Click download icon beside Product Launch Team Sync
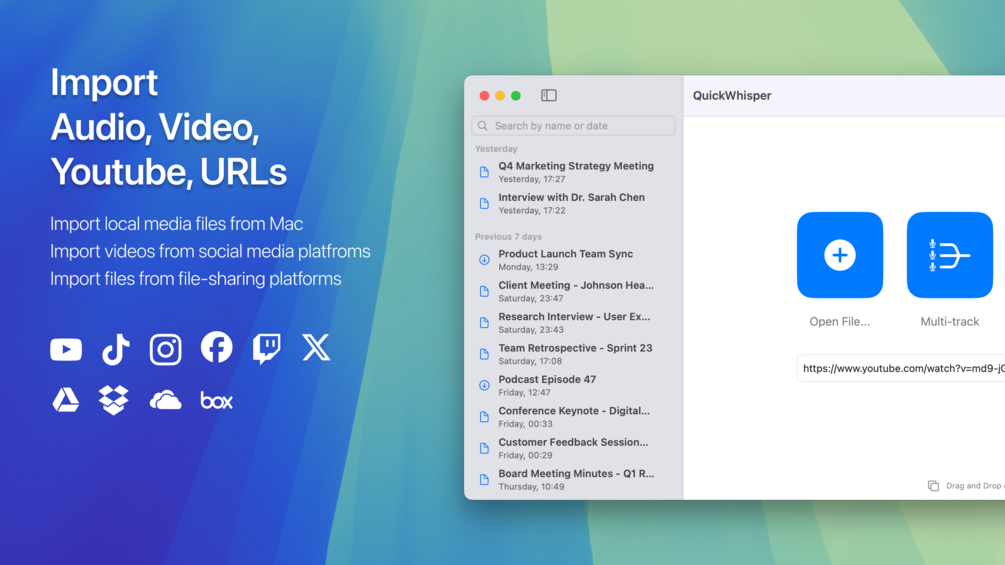The width and height of the screenshot is (1005, 565). [x=485, y=259]
